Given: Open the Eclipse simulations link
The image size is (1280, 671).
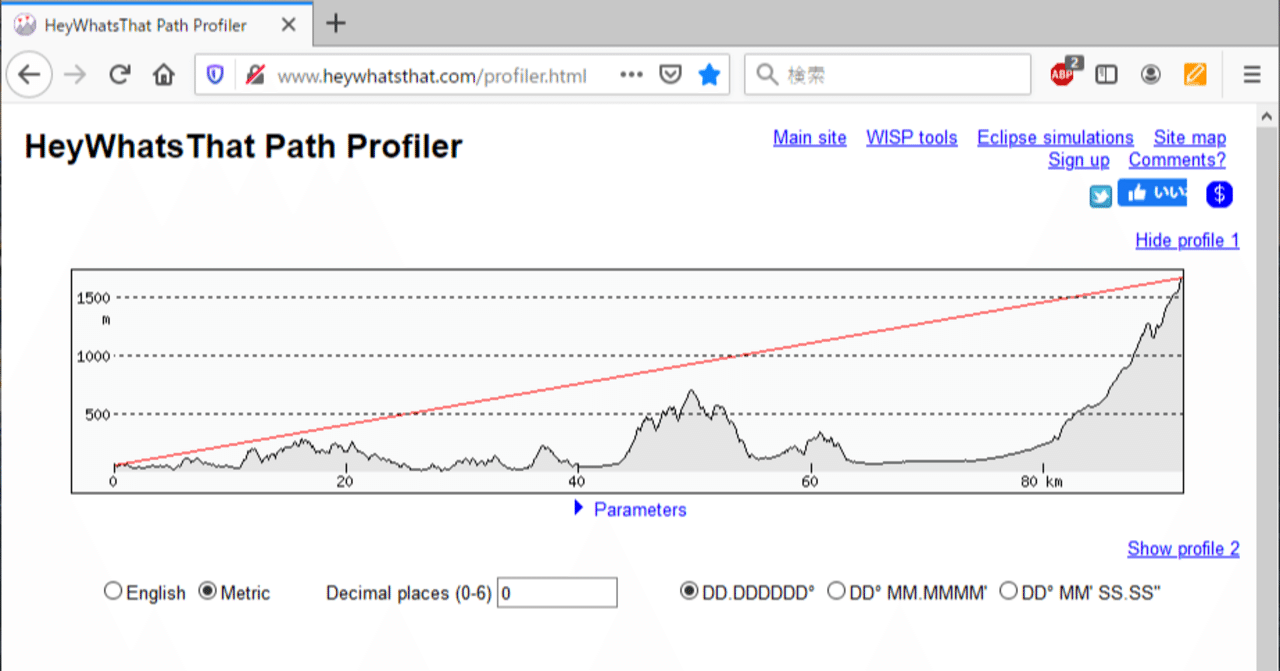Looking at the screenshot, I should tap(1055, 137).
